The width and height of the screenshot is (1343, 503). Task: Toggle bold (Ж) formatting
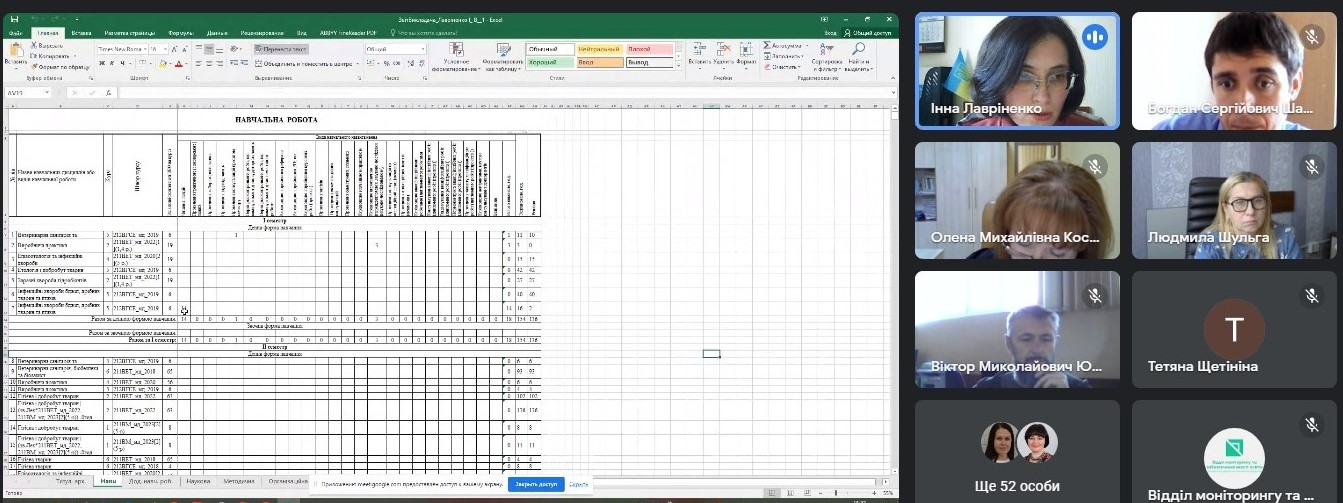coord(102,63)
